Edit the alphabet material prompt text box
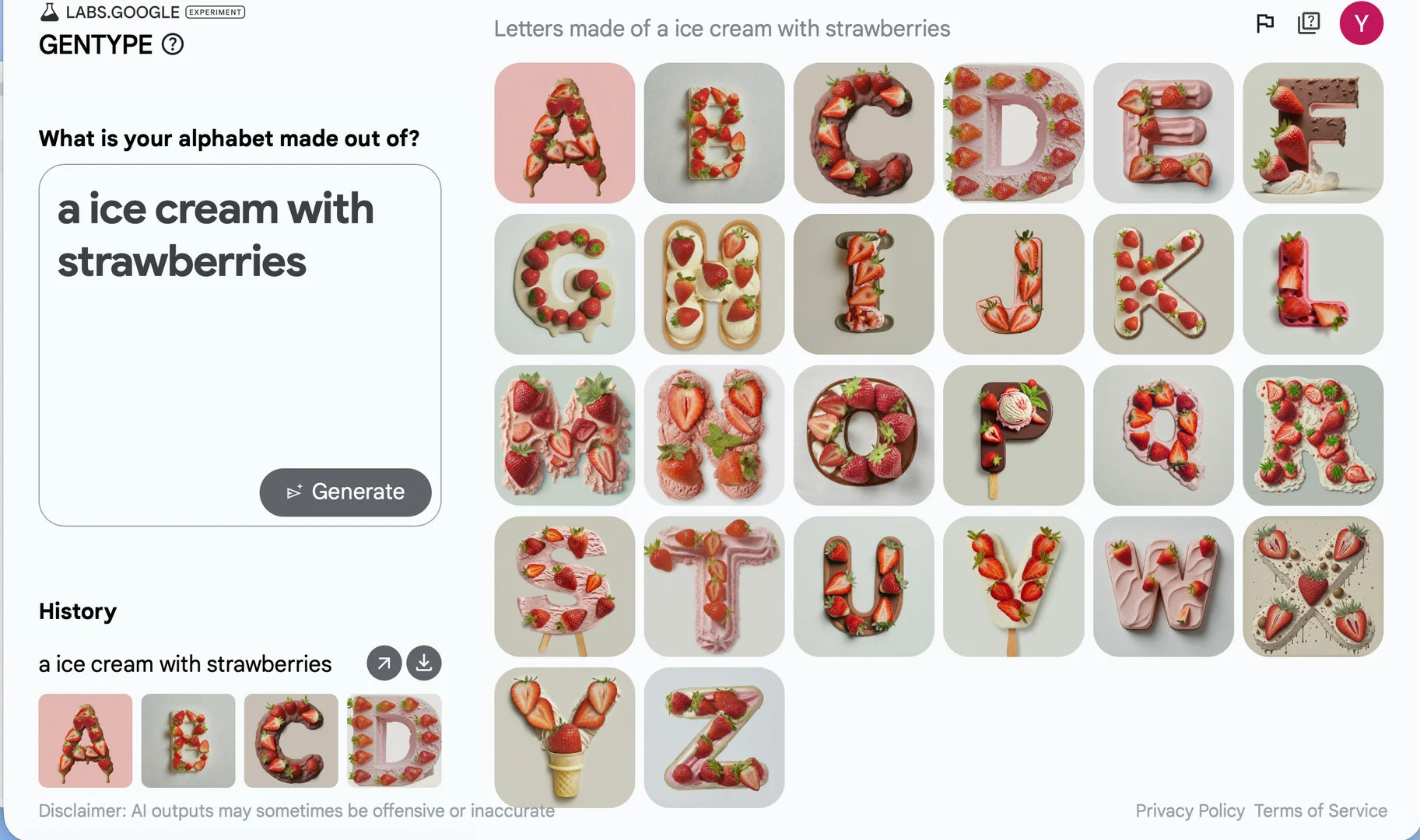 (x=240, y=345)
